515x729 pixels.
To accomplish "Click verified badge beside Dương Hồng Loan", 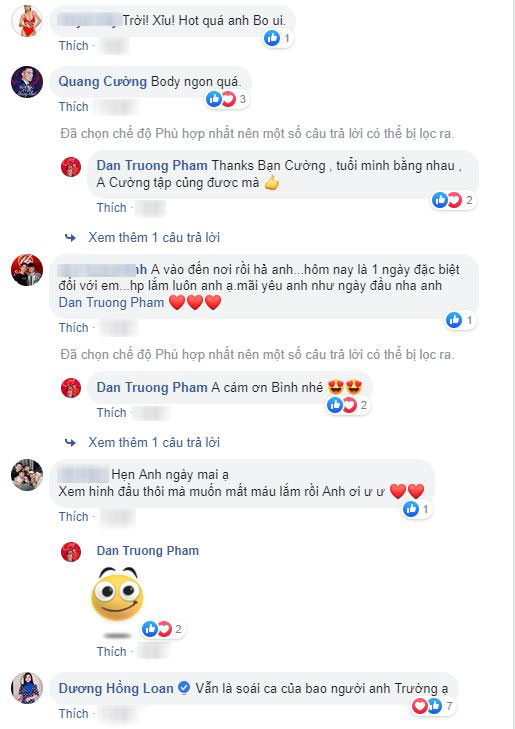I will click(x=184, y=688).
